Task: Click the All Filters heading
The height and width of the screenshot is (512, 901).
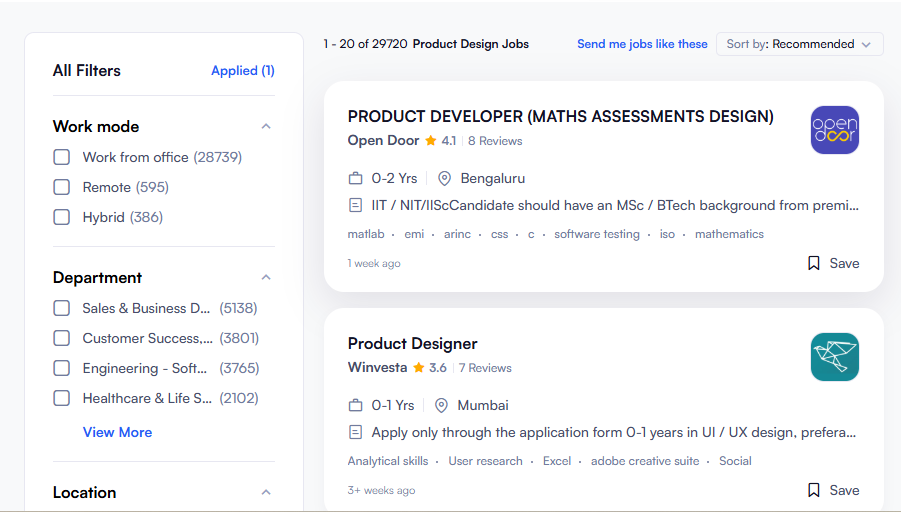Action: 87,71
